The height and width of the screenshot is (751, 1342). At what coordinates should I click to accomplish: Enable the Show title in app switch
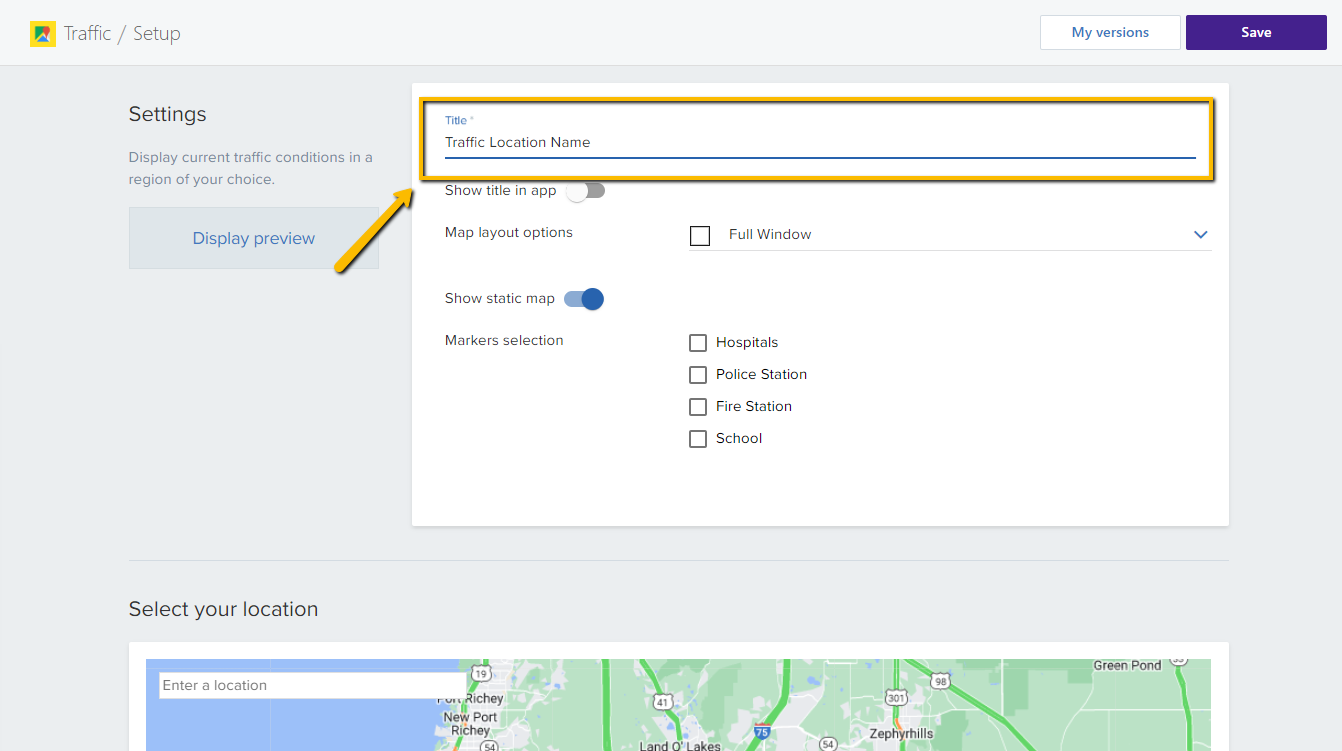(585, 191)
